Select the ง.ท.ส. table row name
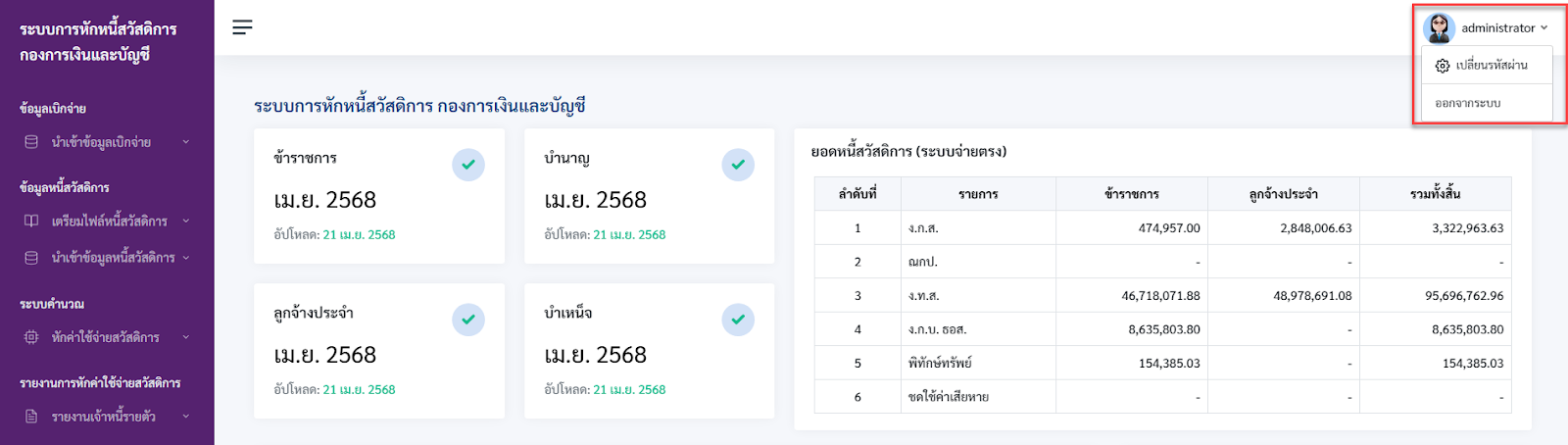The height and width of the screenshot is (445, 1568). 923,296
